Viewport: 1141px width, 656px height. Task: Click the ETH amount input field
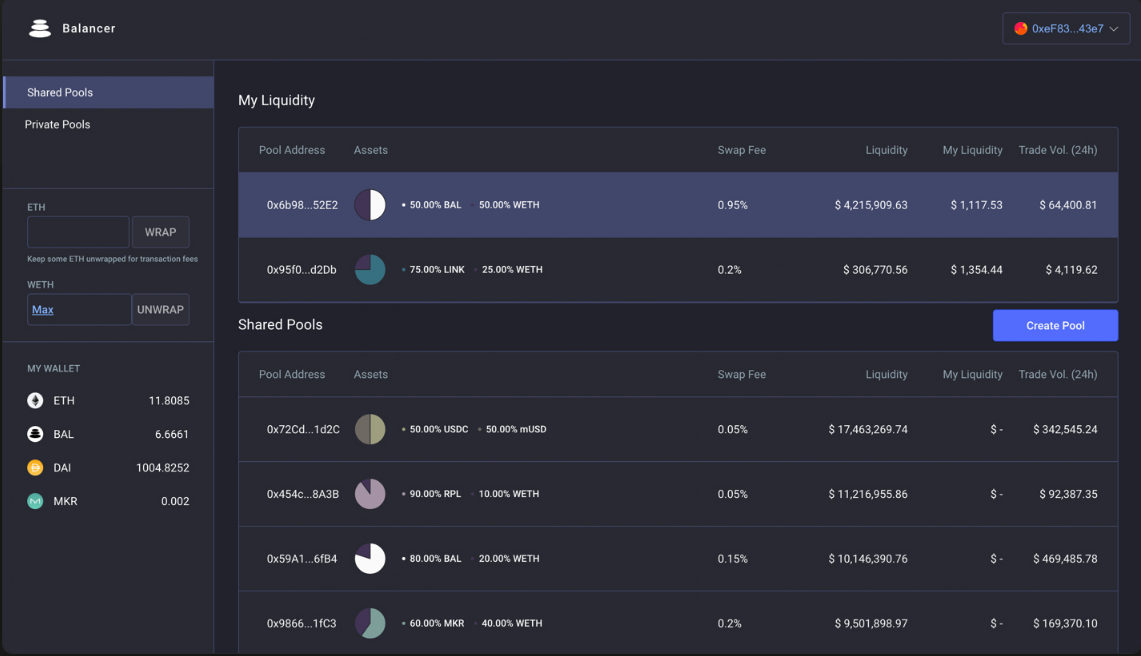pyautogui.click(x=78, y=232)
